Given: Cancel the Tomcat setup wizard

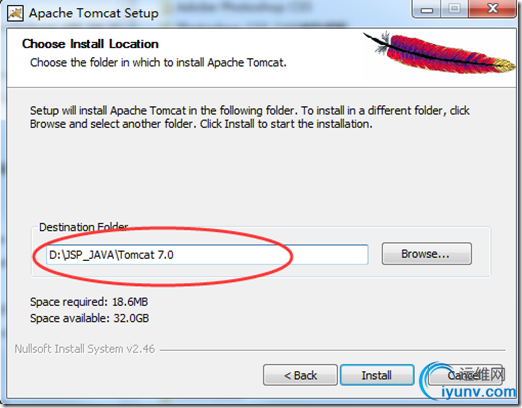Looking at the screenshot, I should (465, 375).
